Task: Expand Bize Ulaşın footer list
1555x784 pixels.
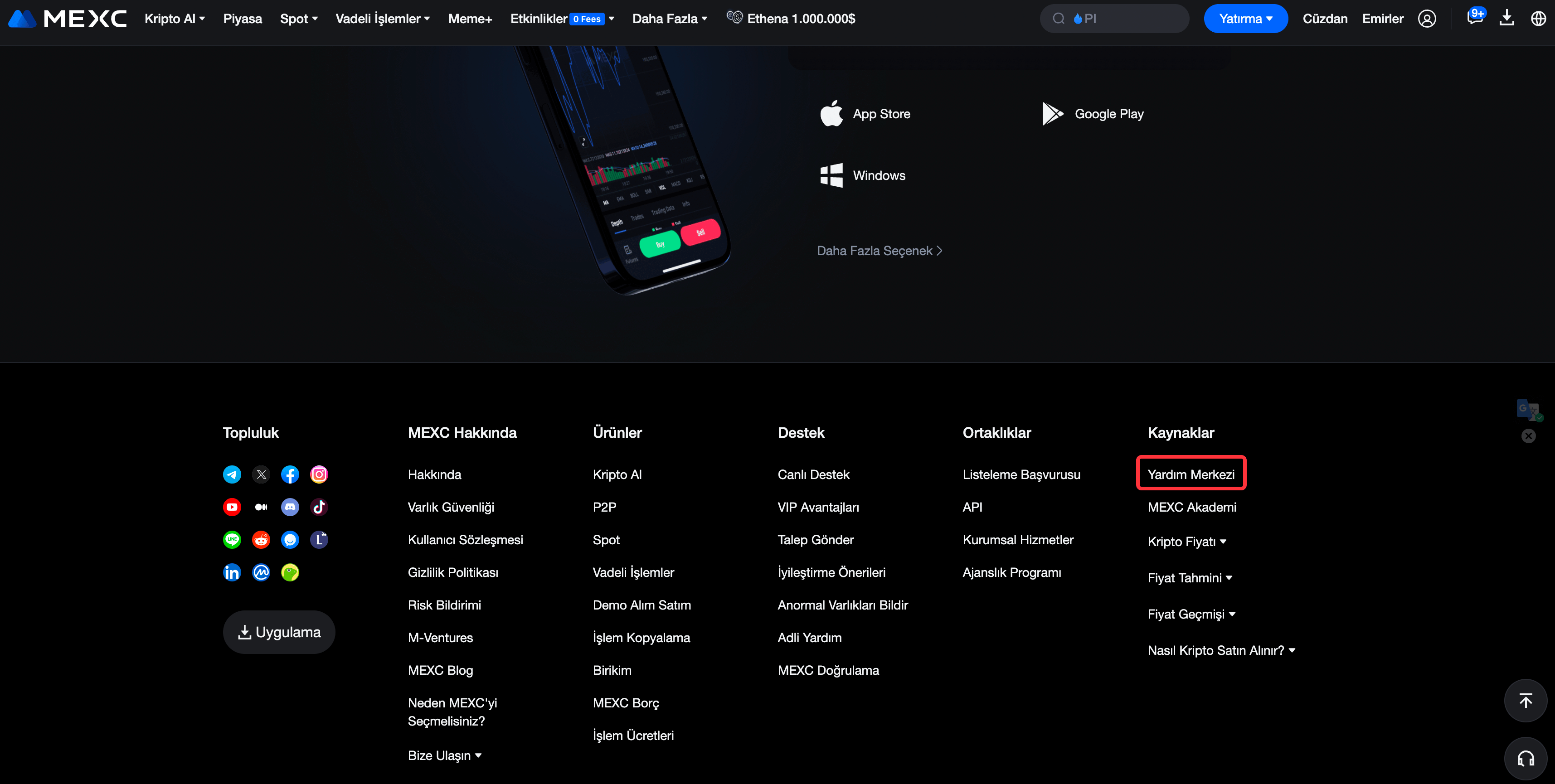Action: pyautogui.click(x=444, y=755)
